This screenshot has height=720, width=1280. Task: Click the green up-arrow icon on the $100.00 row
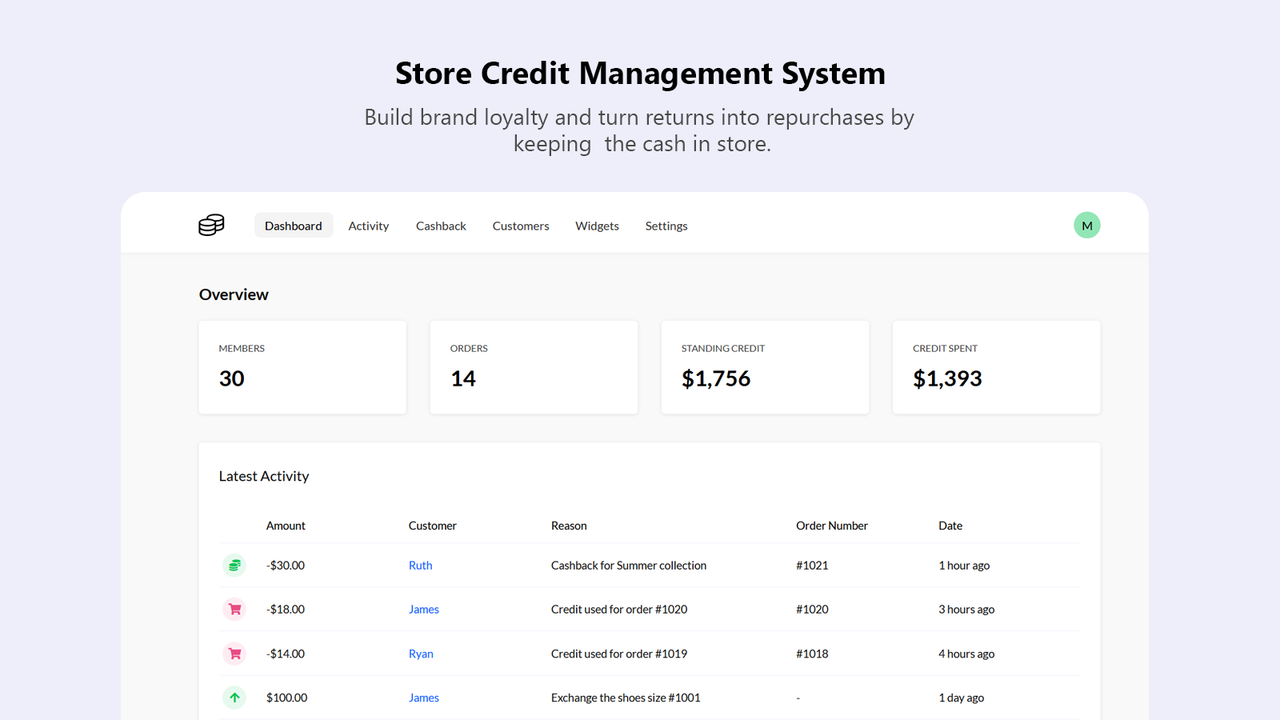click(x=234, y=698)
